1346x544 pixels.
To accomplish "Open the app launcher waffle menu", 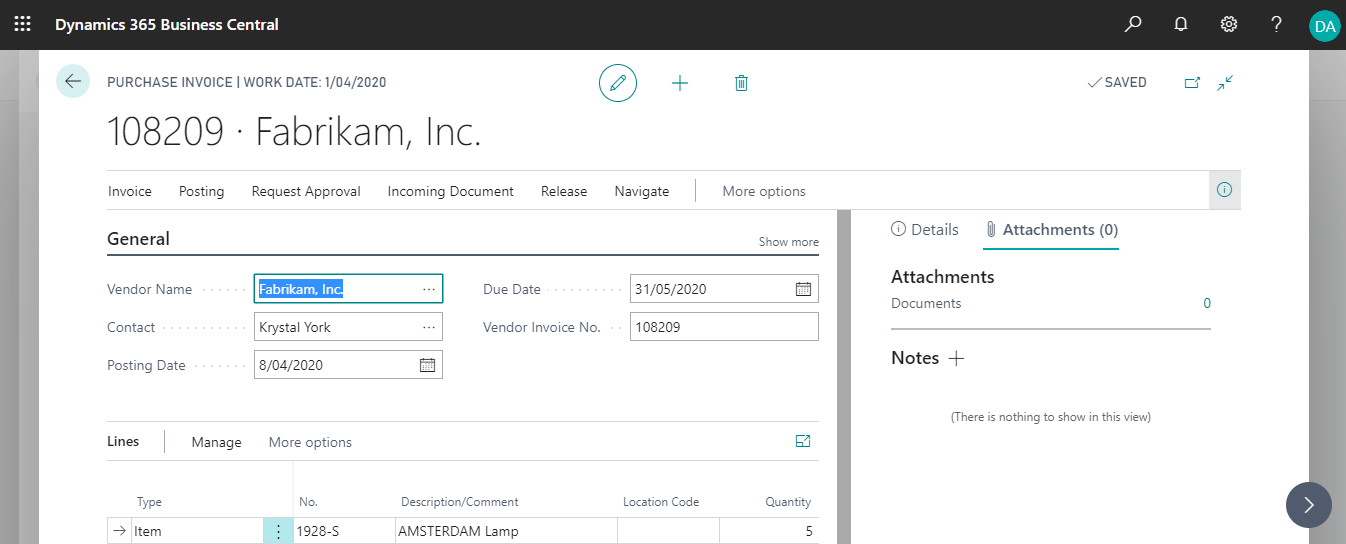I will click(22, 24).
